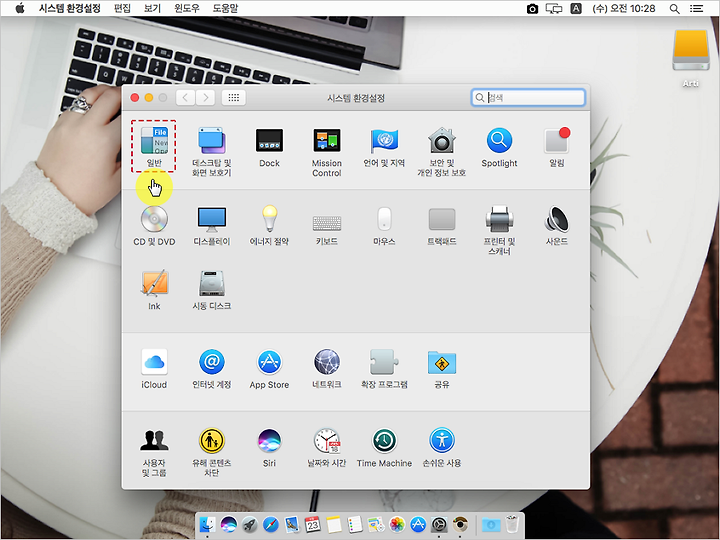Open 디스플레이 (Displays) preferences

coord(212,225)
